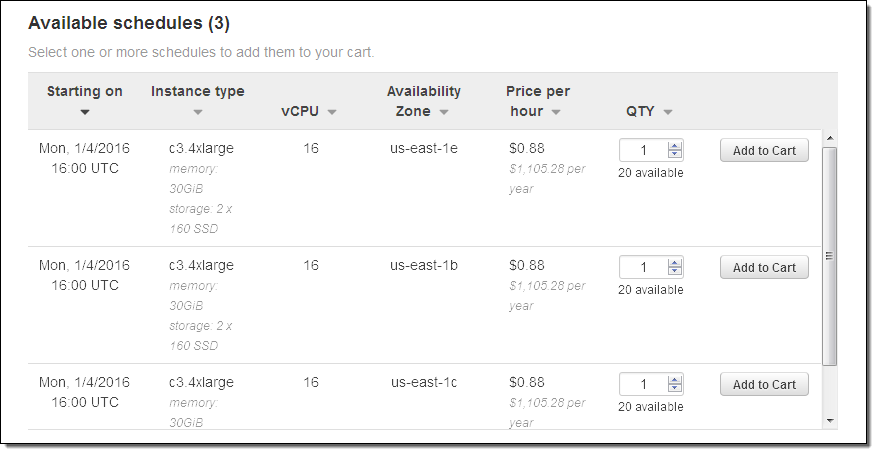Add us-east-1e schedule to cart

click(x=764, y=151)
